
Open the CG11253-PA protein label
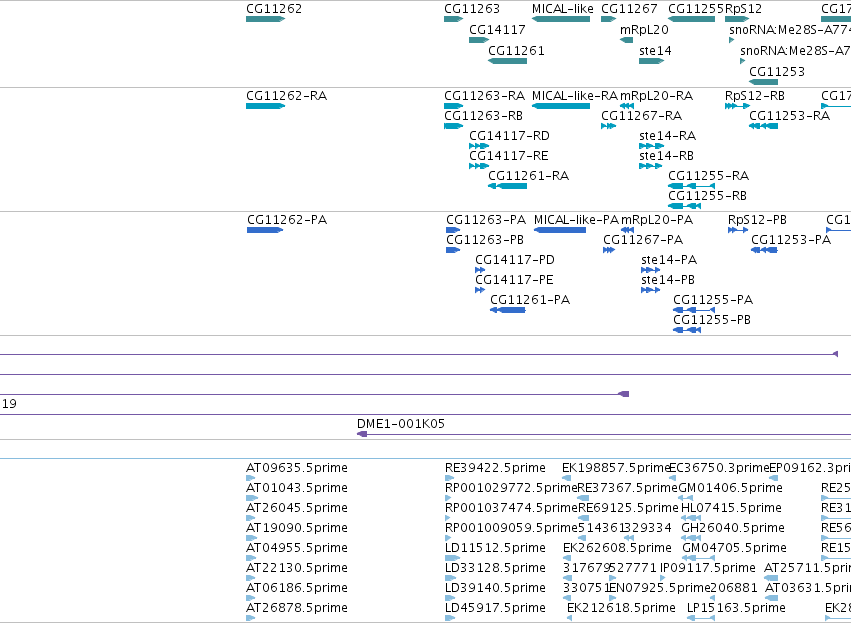click(x=791, y=240)
